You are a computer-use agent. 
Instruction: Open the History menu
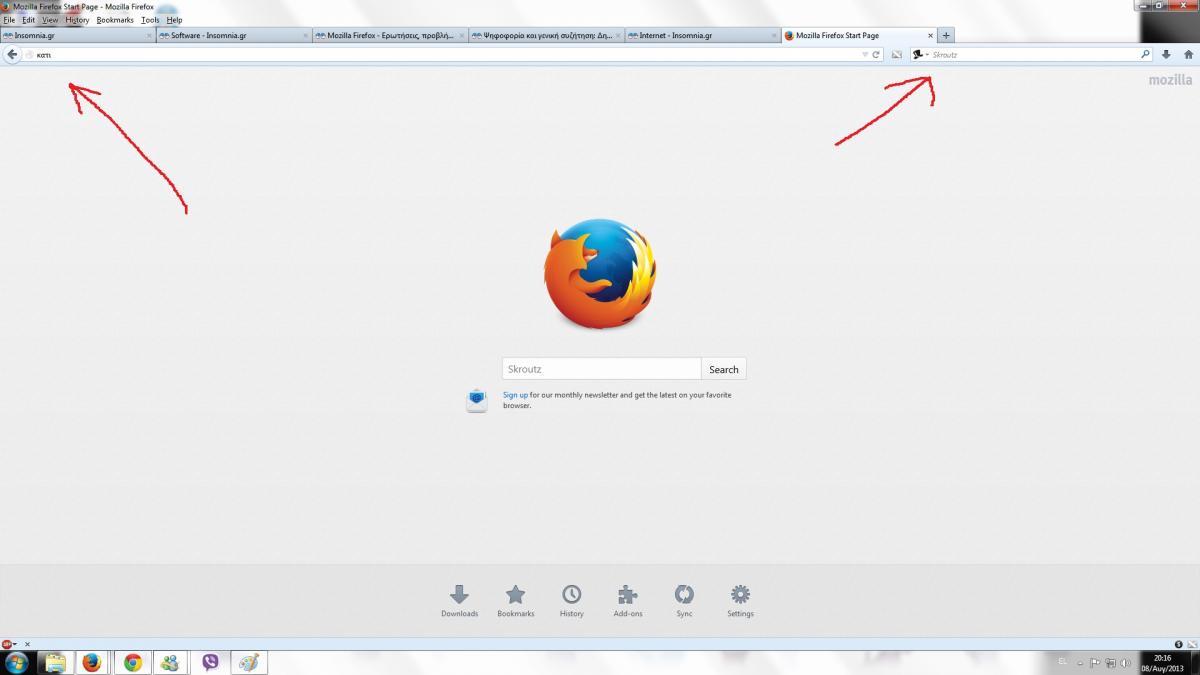point(77,20)
